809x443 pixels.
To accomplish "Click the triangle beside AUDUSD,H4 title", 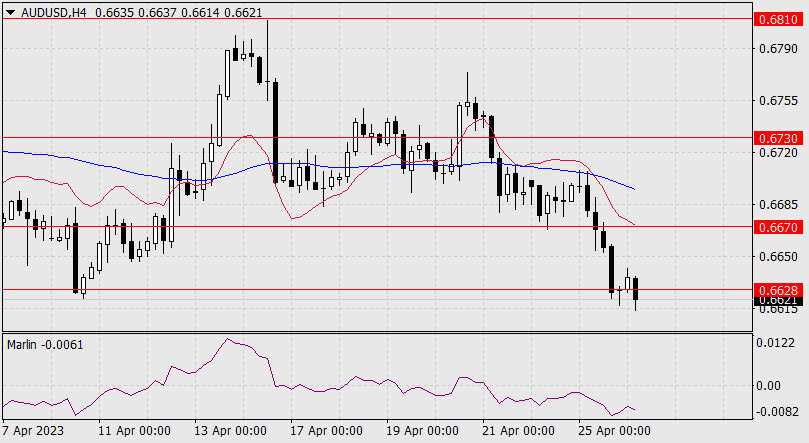I will [10, 12].
